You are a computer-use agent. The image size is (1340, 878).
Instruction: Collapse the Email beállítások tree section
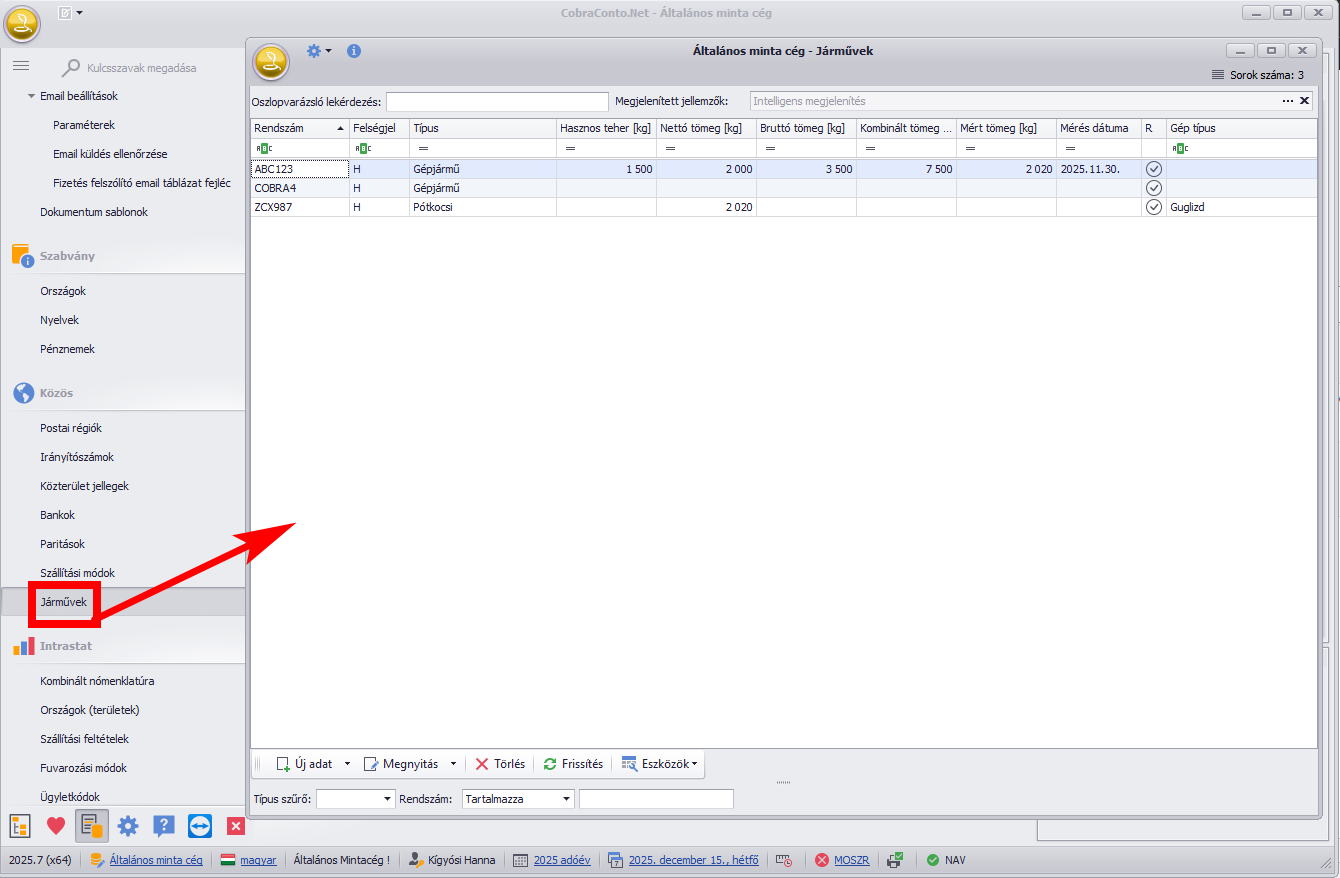coord(30,97)
